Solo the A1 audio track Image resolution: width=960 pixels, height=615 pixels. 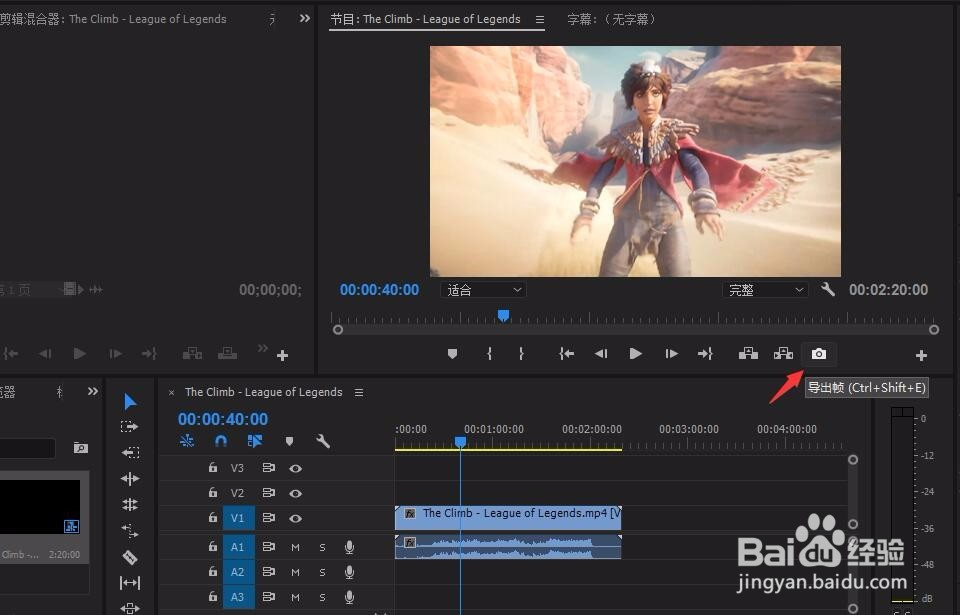322,547
